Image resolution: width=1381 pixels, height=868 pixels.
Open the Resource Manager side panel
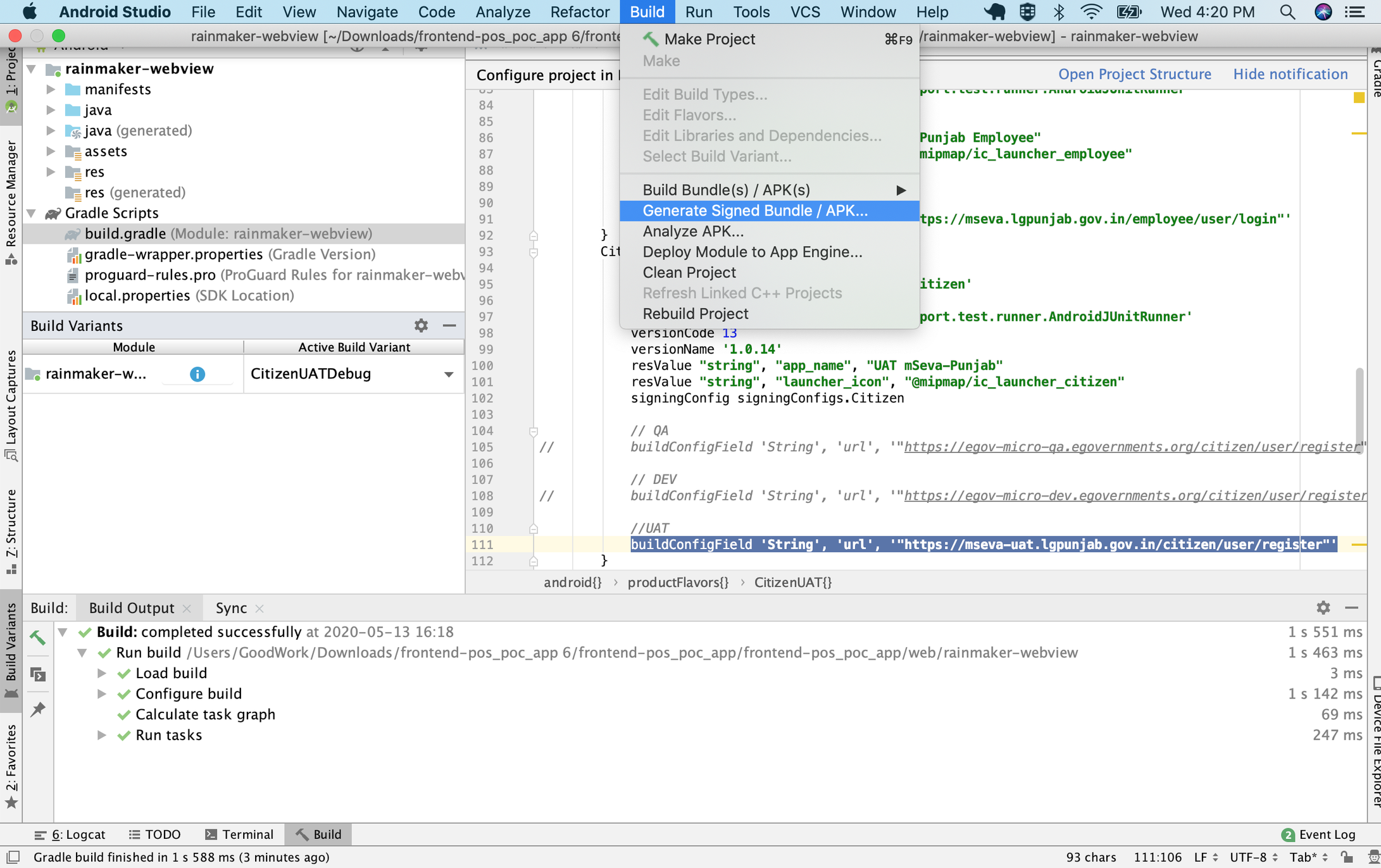[x=11, y=202]
